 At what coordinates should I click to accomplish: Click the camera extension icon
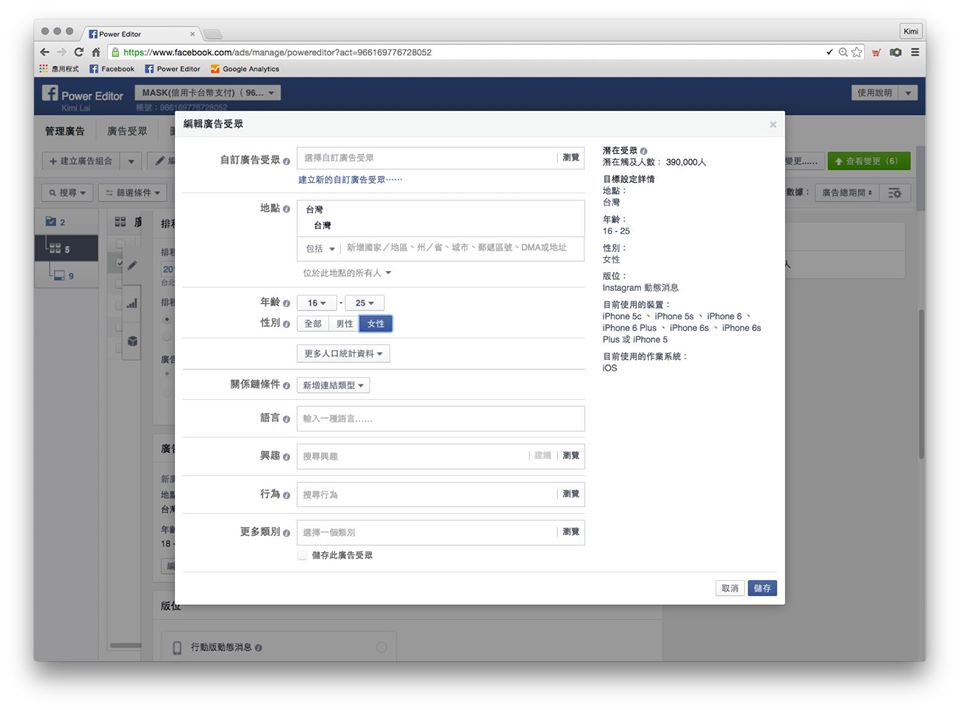(896, 52)
